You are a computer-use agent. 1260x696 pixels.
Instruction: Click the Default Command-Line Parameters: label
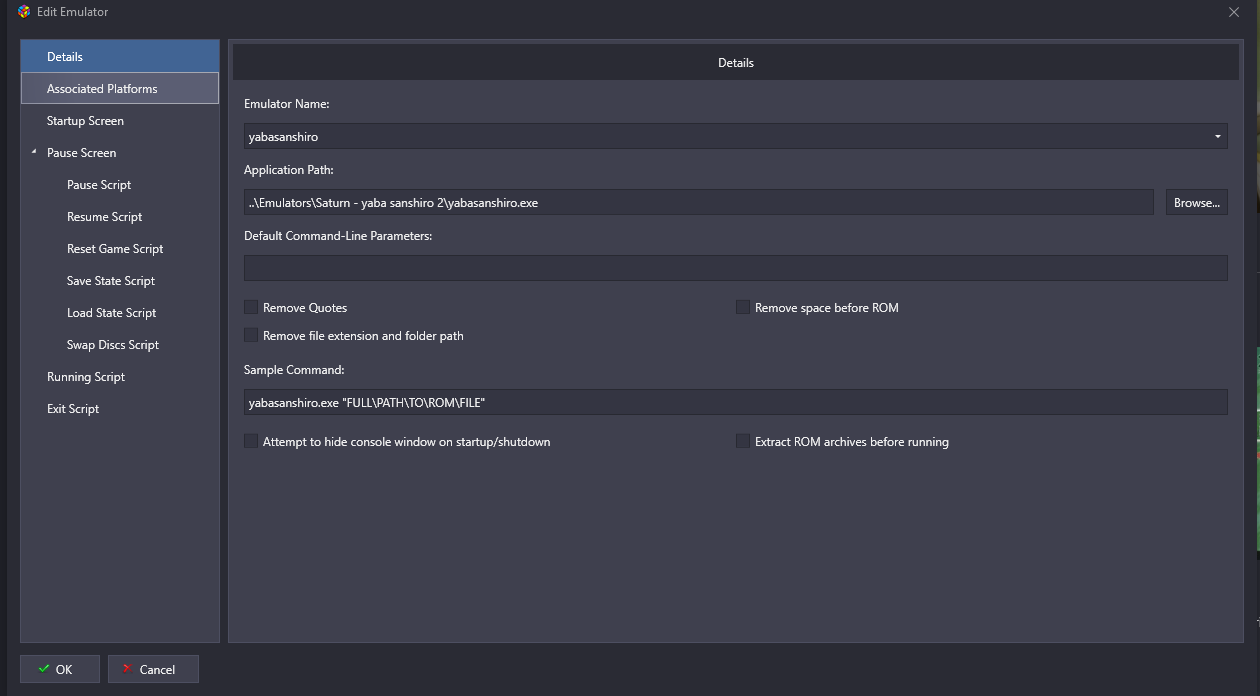pos(338,236)
